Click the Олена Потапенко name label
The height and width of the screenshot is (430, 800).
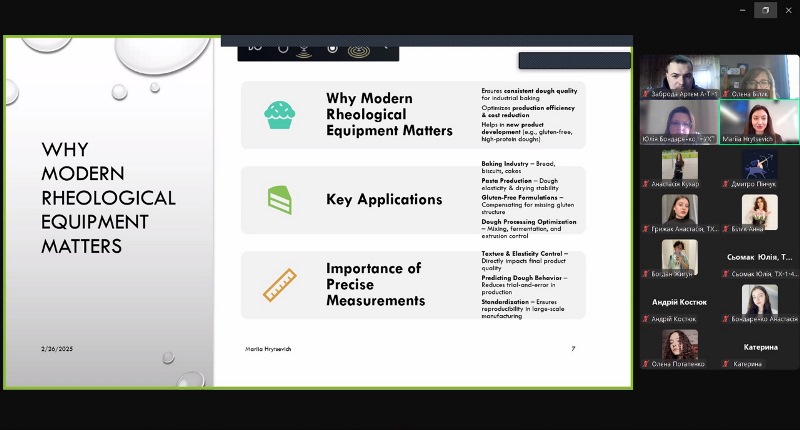(x=678, y=364)
